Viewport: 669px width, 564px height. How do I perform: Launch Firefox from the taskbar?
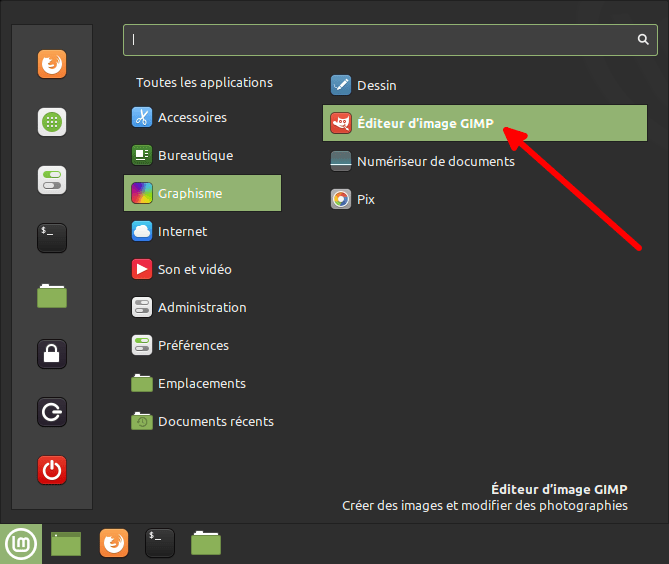click(x=114, y=543)
